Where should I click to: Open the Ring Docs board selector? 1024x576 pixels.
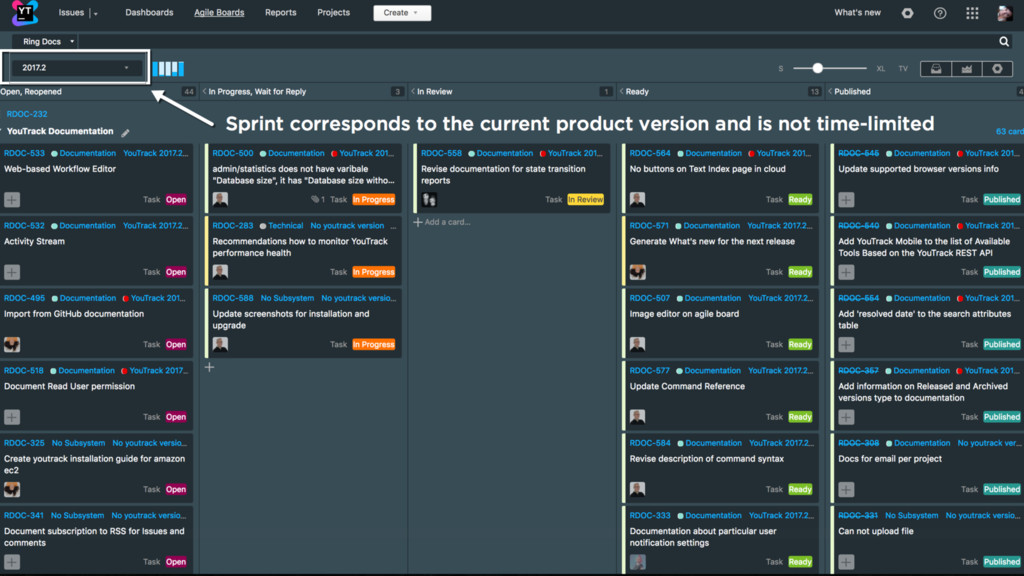click(x=44, y=41)
